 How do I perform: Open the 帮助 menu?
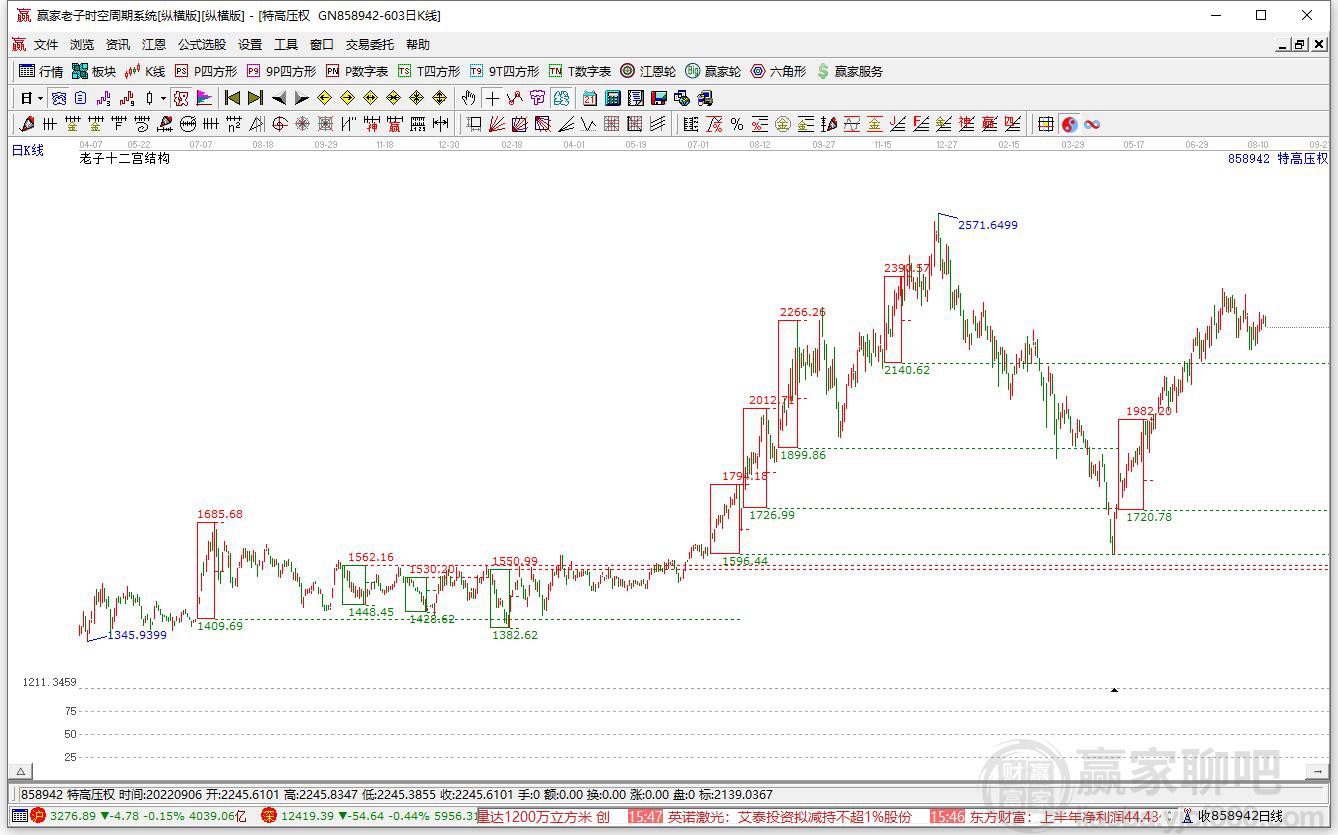click(418, 44)
